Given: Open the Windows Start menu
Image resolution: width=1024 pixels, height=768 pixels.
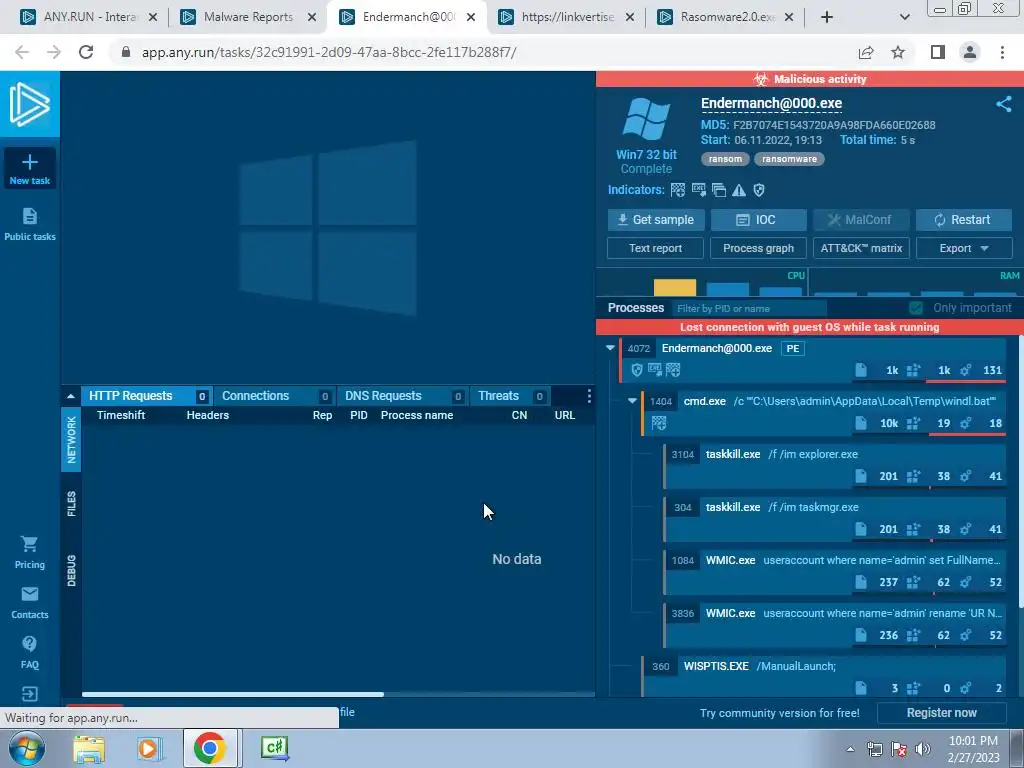Looking at the screenshot, I should coord(27,748).
